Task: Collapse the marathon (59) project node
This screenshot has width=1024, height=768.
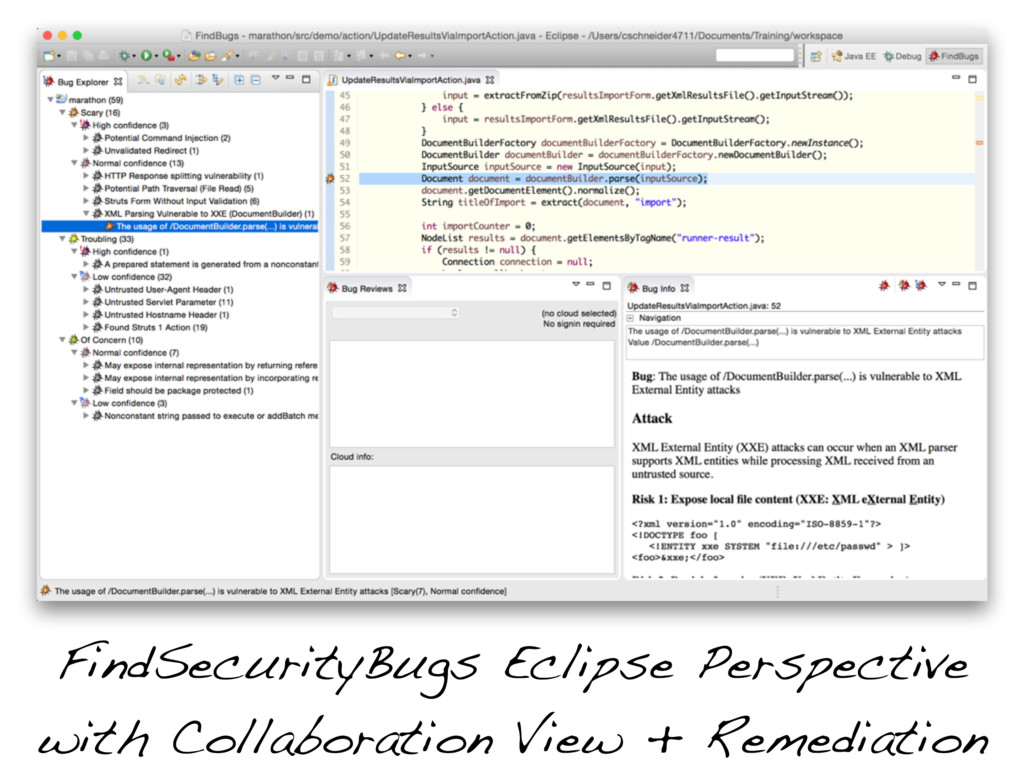Action: 50,100
